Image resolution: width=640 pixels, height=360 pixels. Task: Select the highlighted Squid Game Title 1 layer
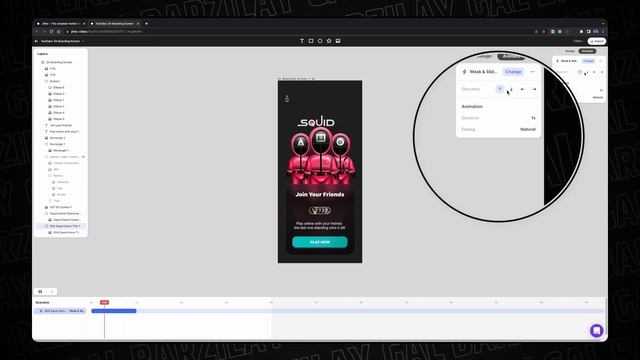pos(61,226)
